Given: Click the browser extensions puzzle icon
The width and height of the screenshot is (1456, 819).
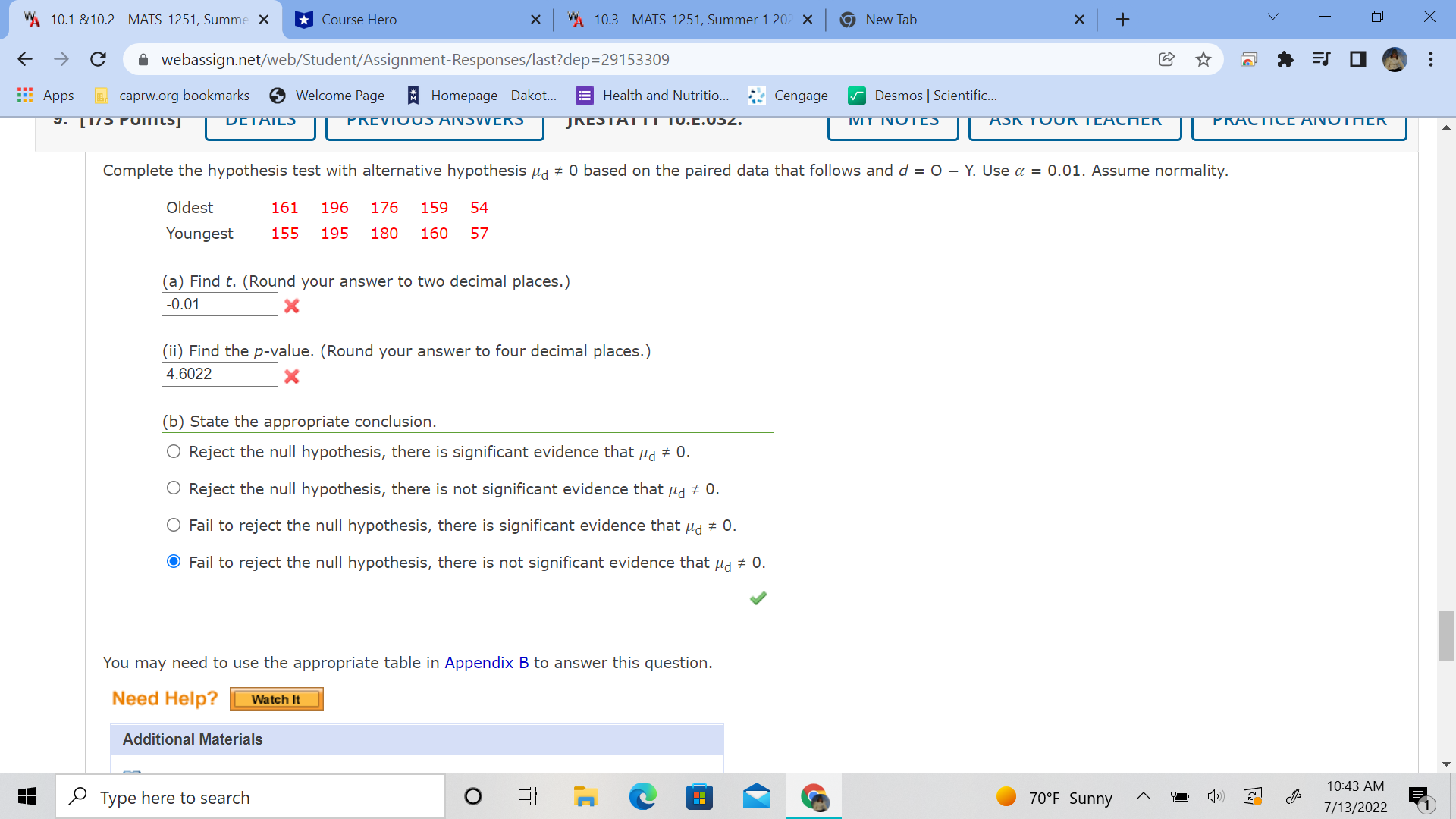Looking at the screenshot, I should pos(1285,59).
